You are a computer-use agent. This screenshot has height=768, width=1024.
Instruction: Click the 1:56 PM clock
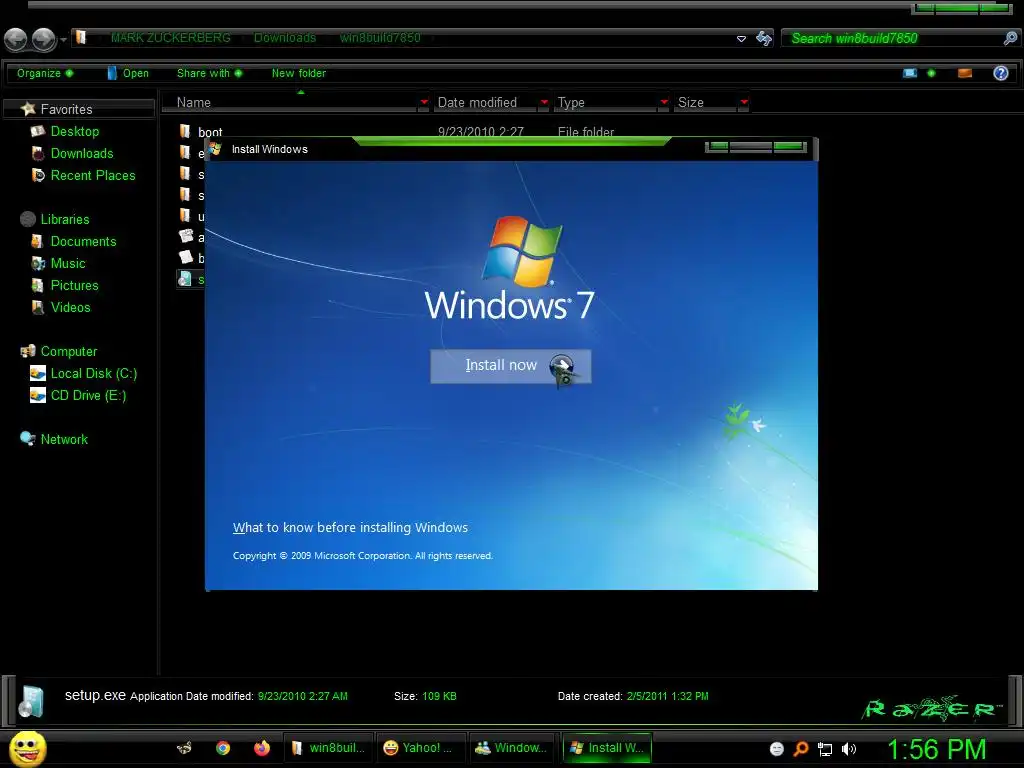936,749
